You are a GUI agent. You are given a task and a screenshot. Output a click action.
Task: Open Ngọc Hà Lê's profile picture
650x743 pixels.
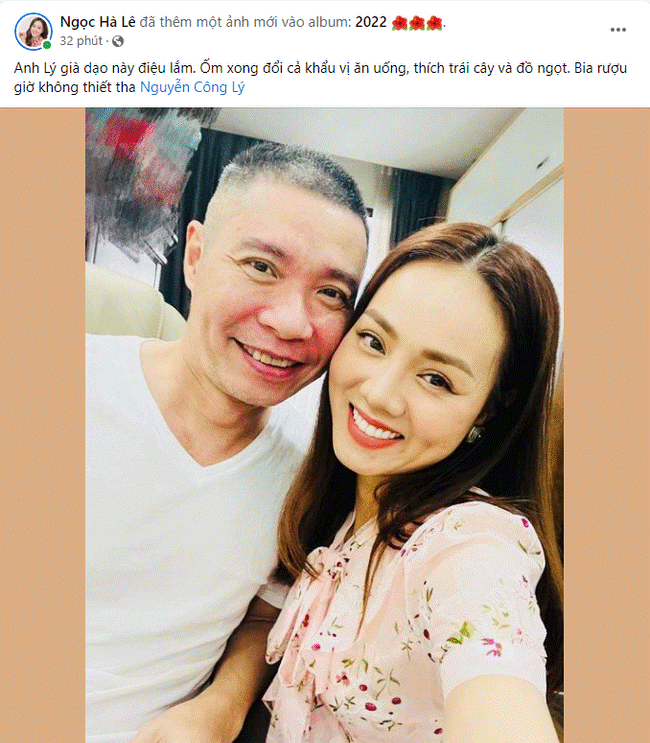pos(33,31)
